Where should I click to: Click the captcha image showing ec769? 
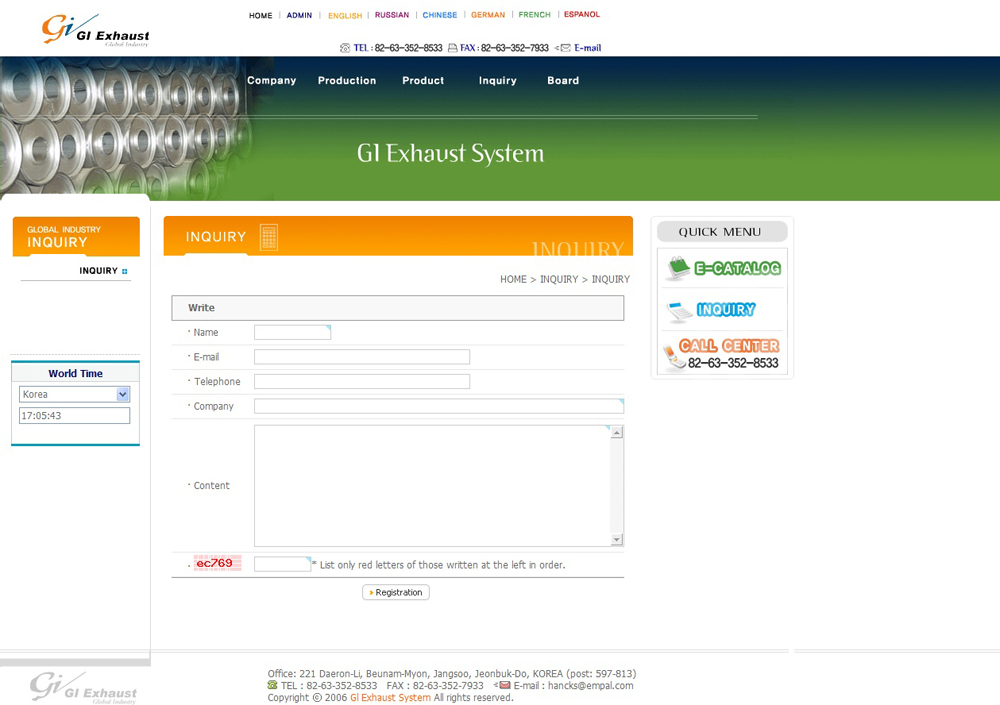point(217,563)
